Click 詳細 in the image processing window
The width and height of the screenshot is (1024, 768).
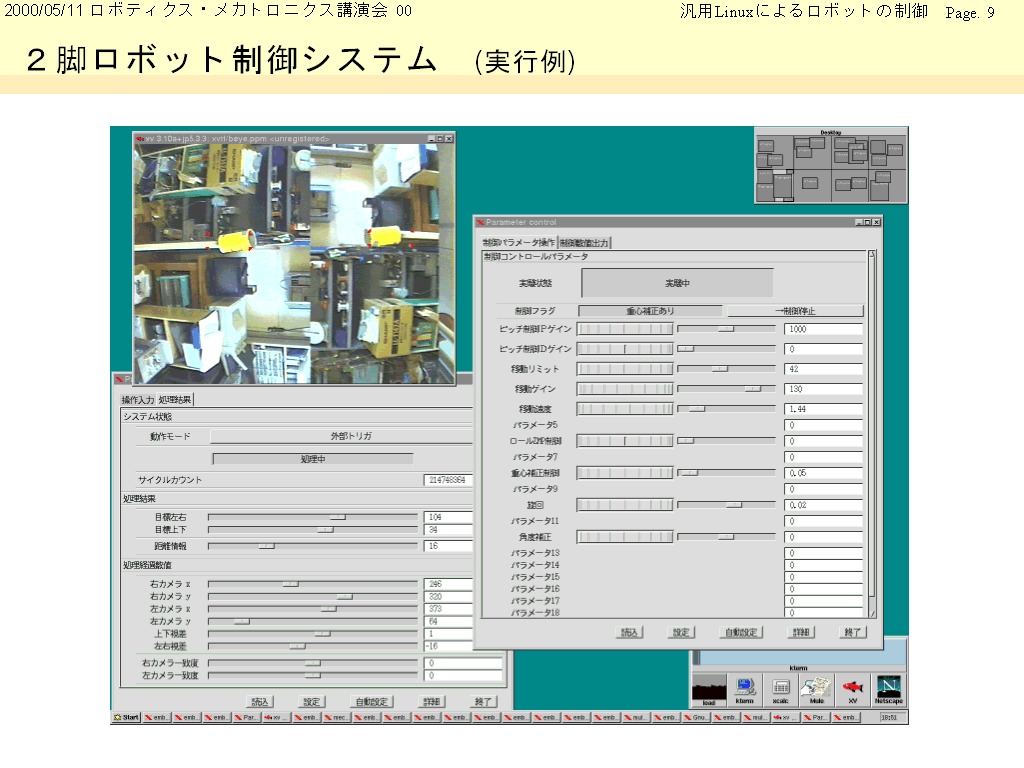(431, 701)
